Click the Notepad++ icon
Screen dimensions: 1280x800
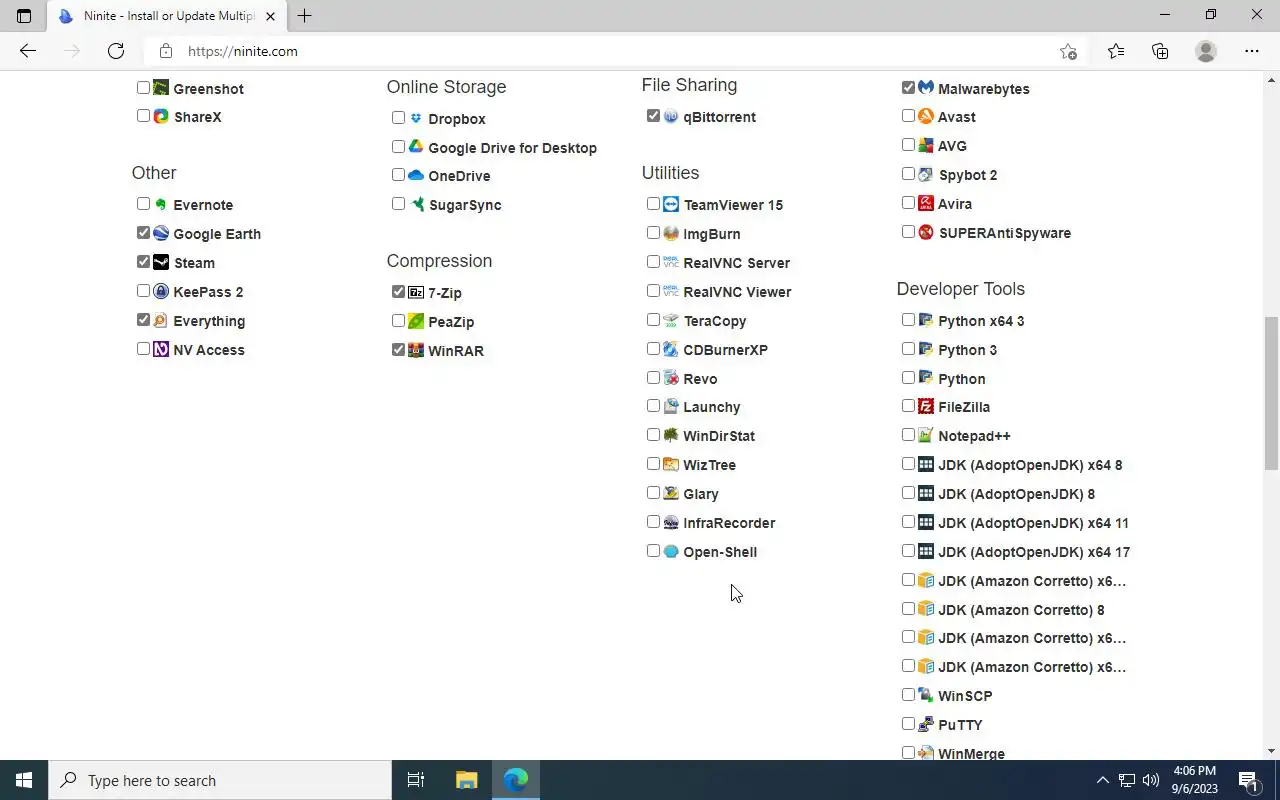[x=926, y=435]
